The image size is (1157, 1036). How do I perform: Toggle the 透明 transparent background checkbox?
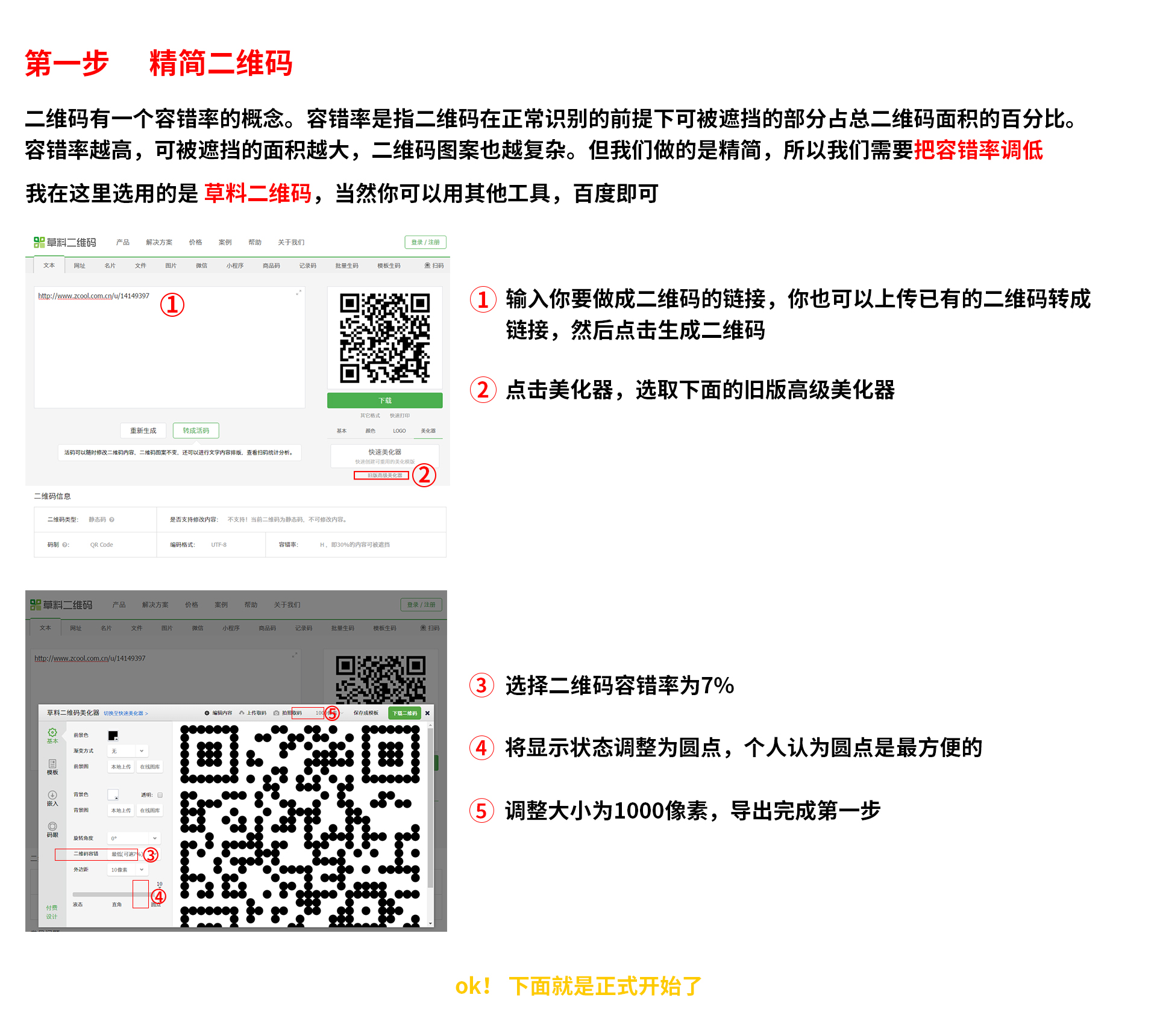point(160,795)
